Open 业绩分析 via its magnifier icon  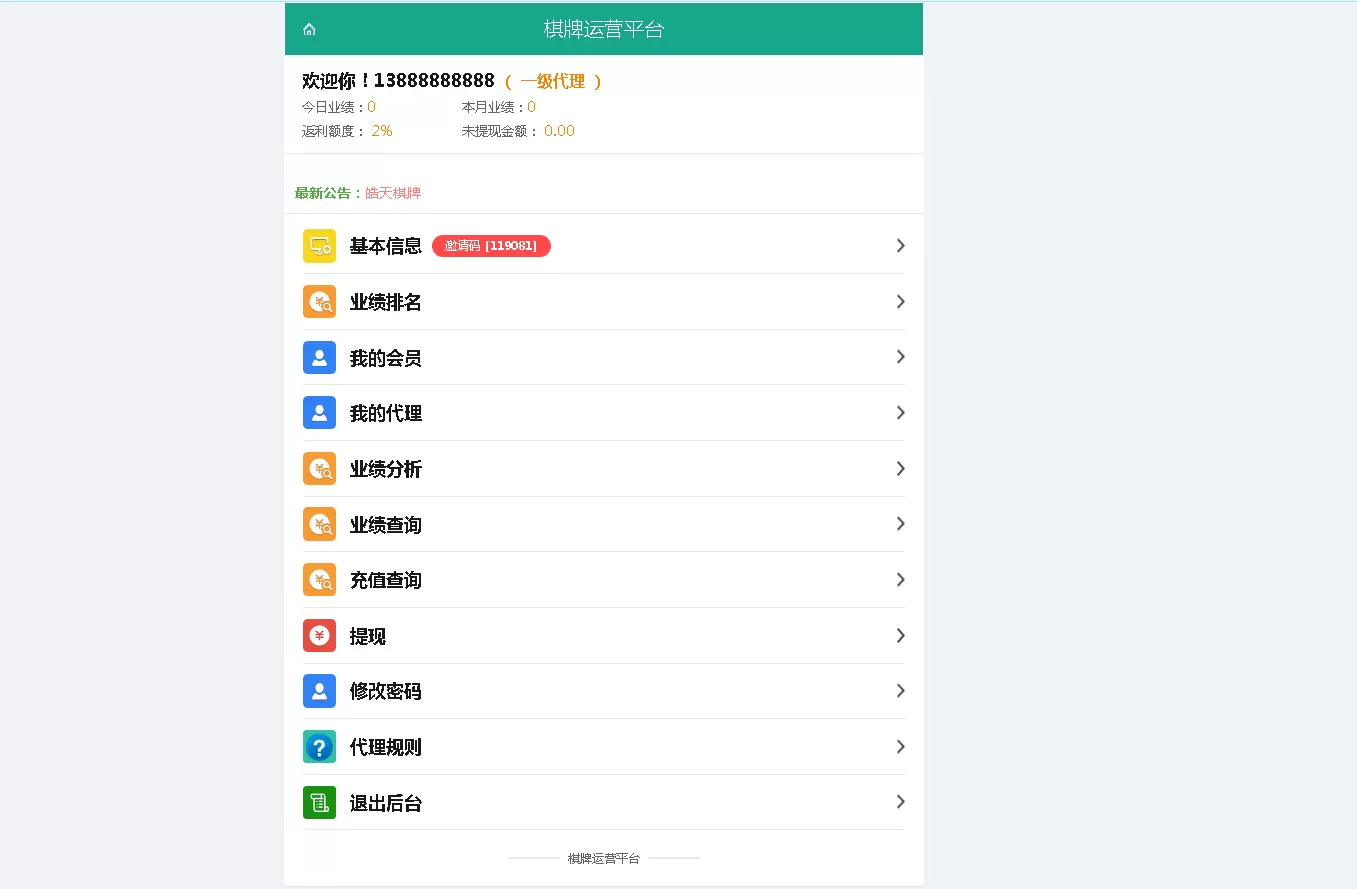[319, 468]
